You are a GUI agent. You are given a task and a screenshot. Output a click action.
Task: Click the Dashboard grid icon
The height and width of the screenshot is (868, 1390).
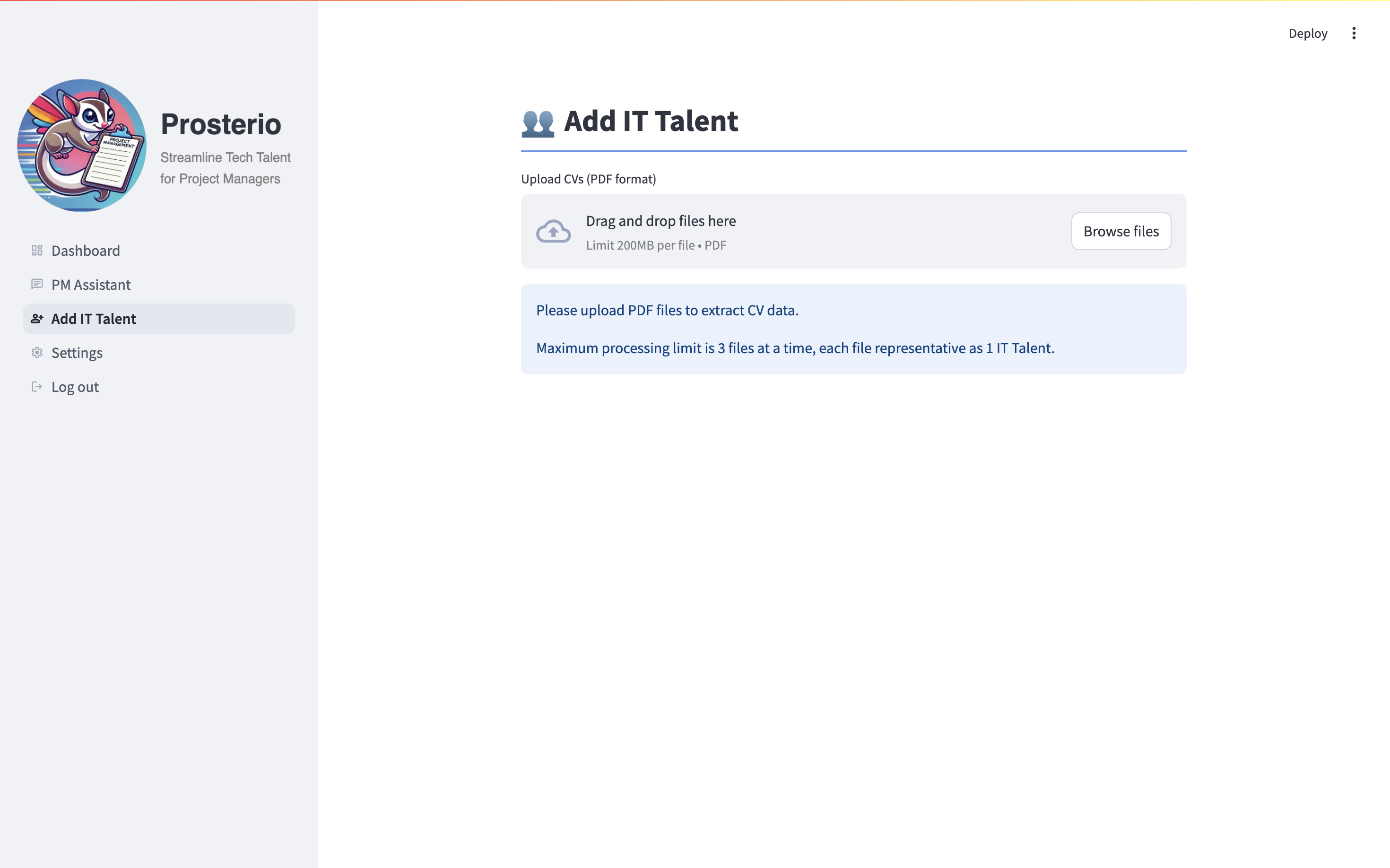tap(37, 250)
